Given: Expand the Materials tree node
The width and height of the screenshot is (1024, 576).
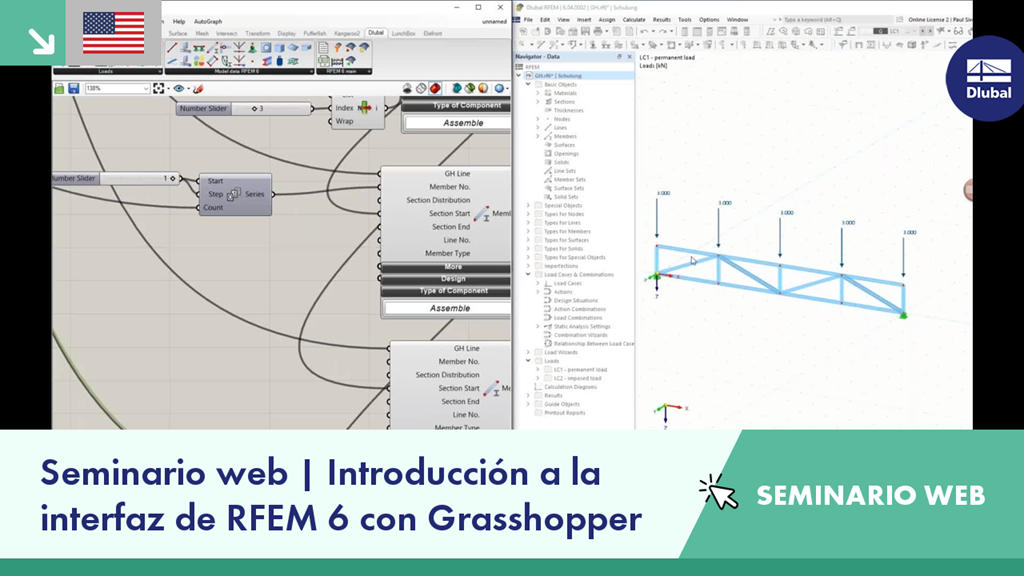Looking at the screenshot, I should tap(538, 93).
